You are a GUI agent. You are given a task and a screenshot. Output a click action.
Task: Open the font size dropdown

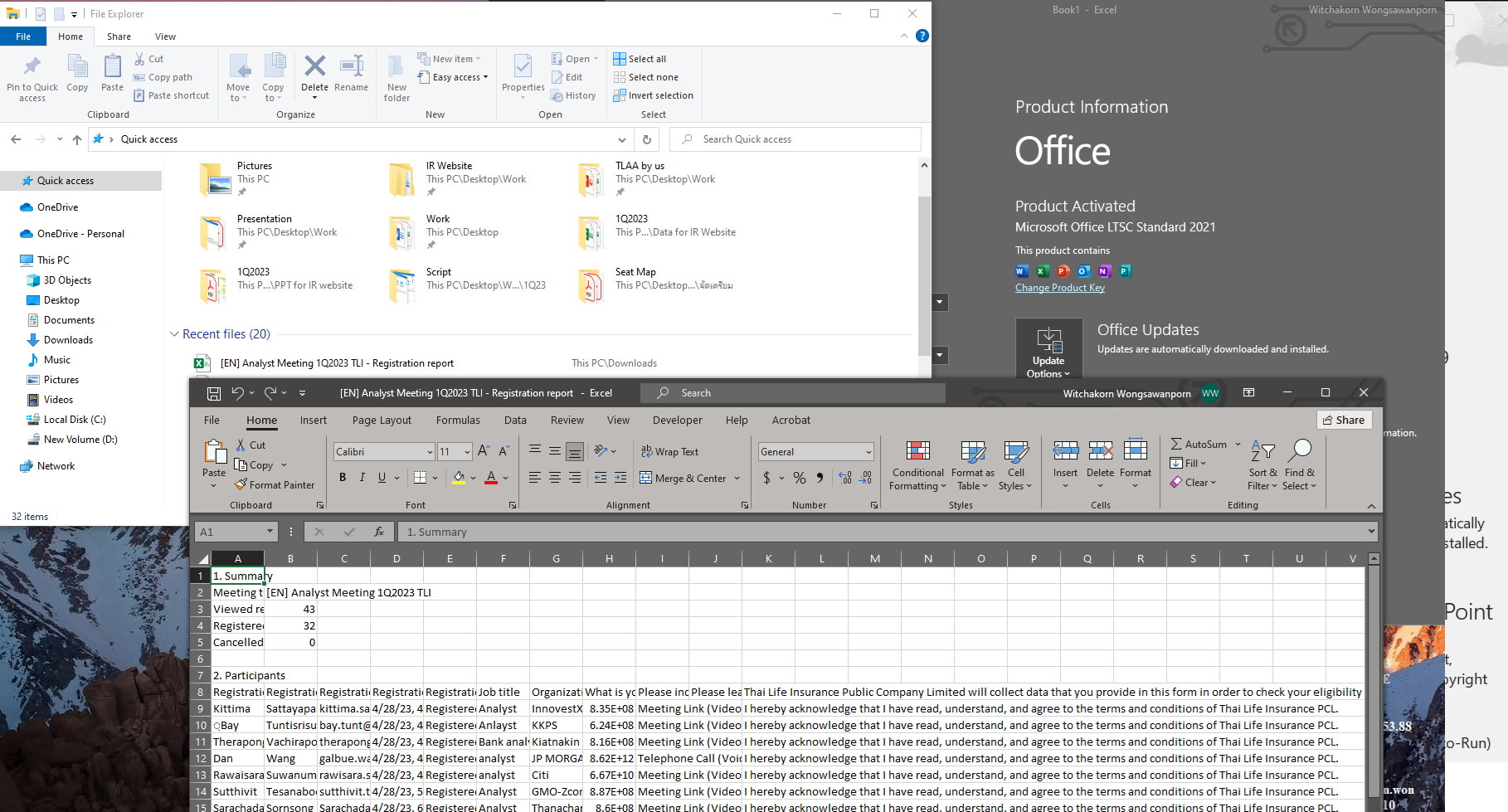tap(467, 452)
